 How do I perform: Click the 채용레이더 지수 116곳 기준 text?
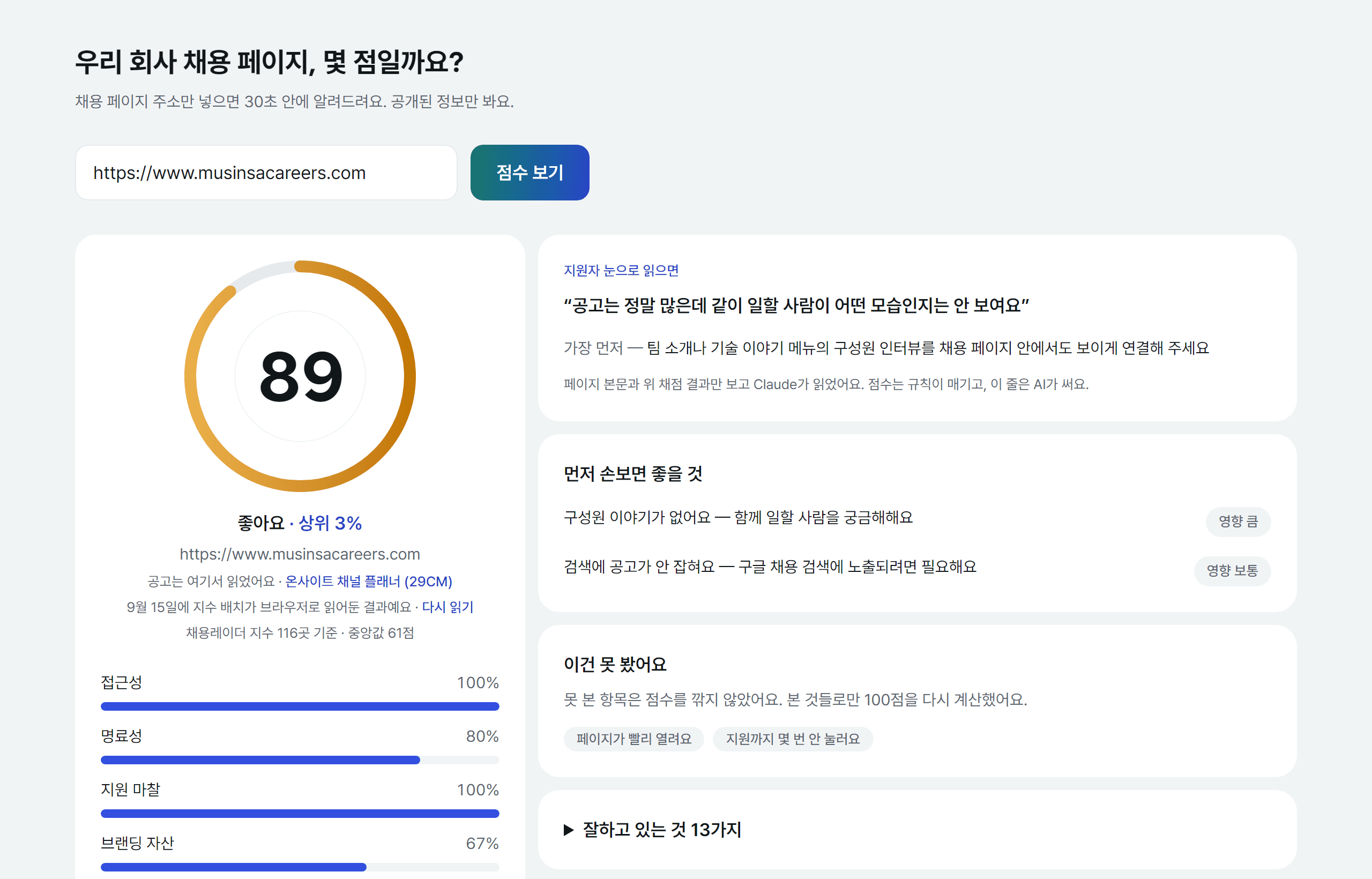[x=300, y=632]
